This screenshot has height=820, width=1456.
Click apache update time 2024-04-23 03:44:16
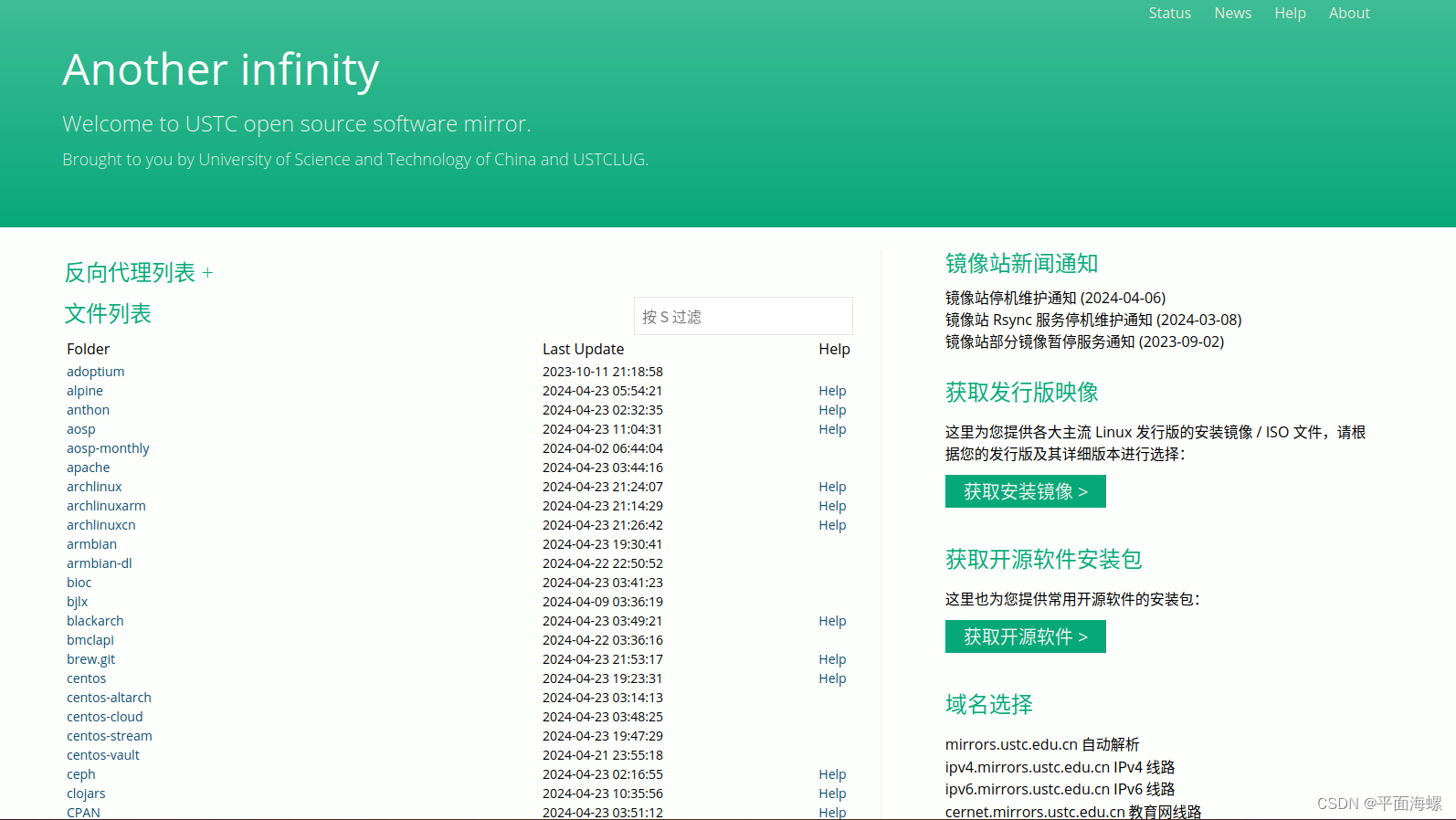point(603,468)
